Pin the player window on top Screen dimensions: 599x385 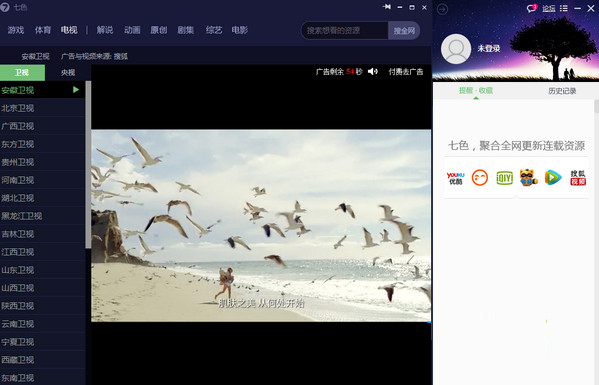(x=387, y=7)
